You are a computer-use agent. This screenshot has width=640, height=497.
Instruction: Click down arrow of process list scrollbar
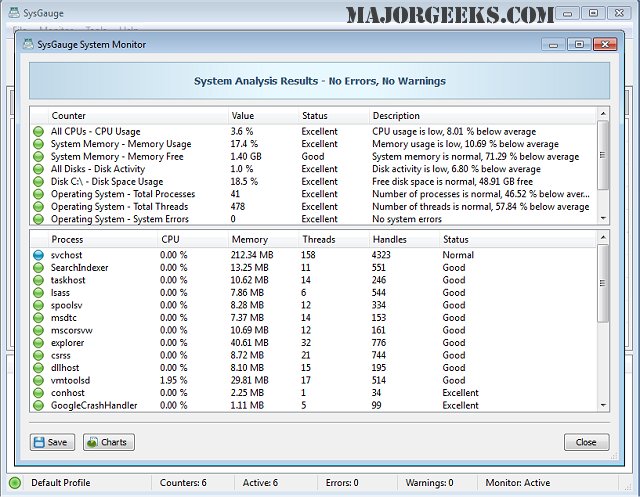coord(603,405)
